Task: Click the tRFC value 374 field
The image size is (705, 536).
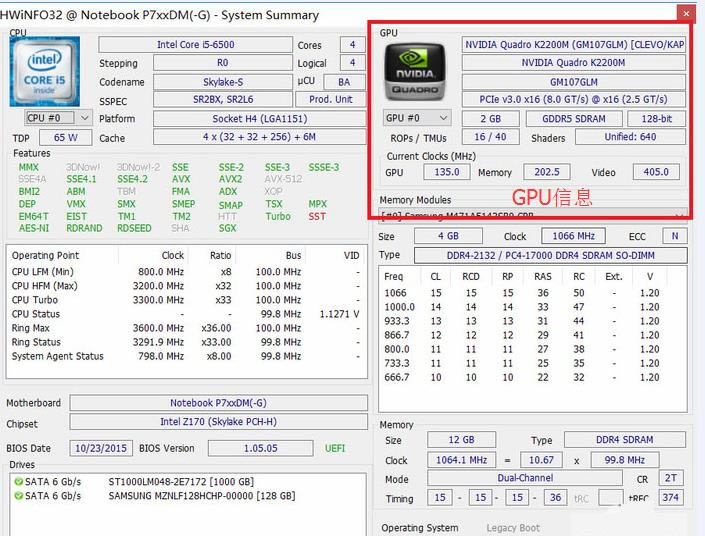Action: [x=671, y=497]
